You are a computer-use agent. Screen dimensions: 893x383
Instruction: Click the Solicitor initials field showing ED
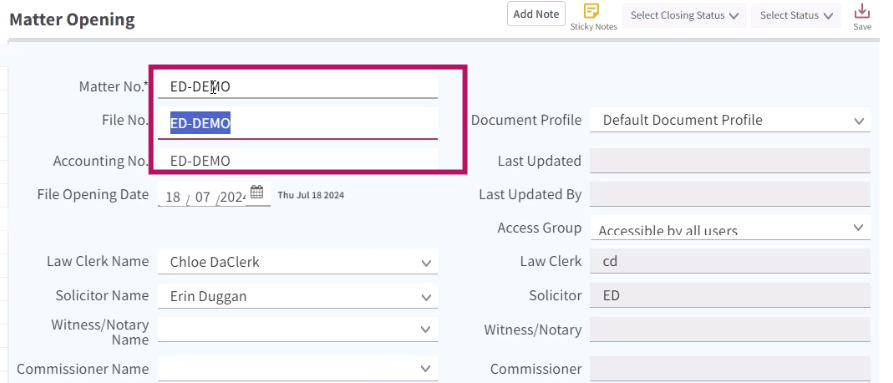pyautogui.click(x=730, y=295)
